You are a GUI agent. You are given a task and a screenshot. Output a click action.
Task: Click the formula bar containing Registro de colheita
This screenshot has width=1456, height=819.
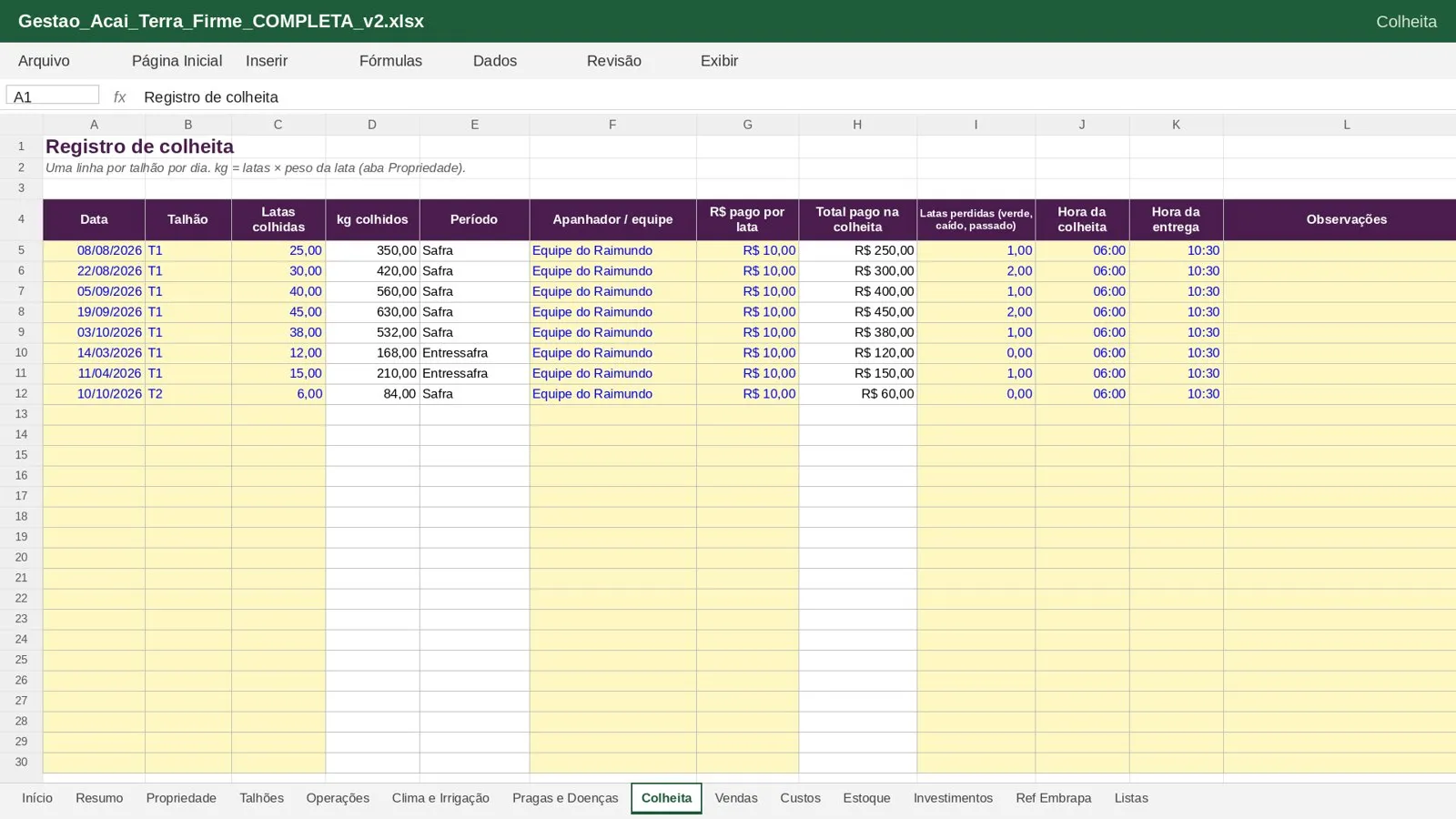pyautogui.click(x=796, y=96)
